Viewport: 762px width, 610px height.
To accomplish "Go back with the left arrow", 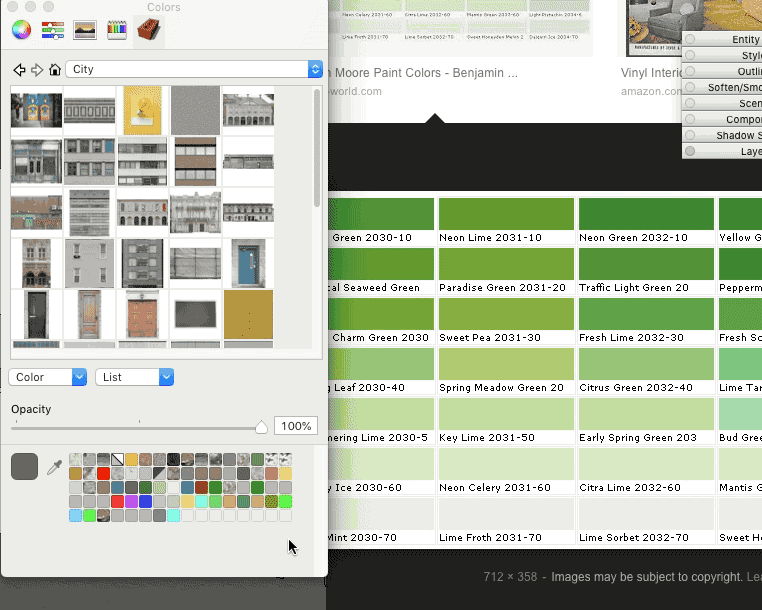I will (19, 70).
